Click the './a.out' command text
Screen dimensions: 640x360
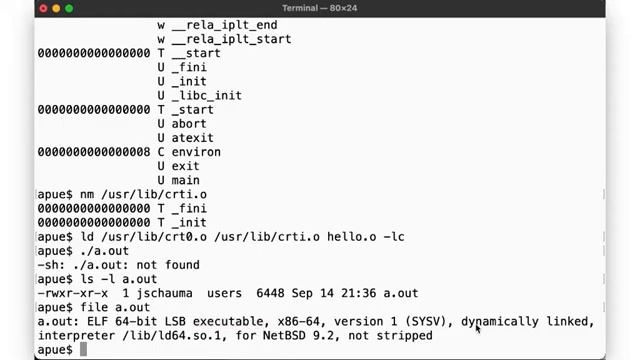point(104,251)
